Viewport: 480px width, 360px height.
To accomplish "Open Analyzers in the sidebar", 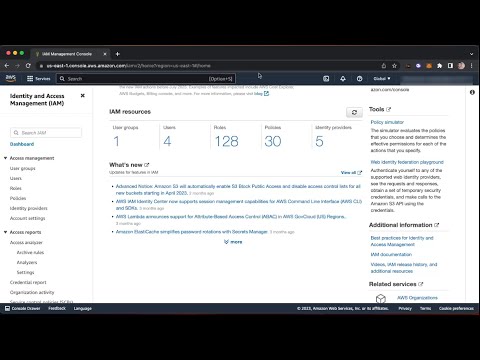I will [27, 262].
